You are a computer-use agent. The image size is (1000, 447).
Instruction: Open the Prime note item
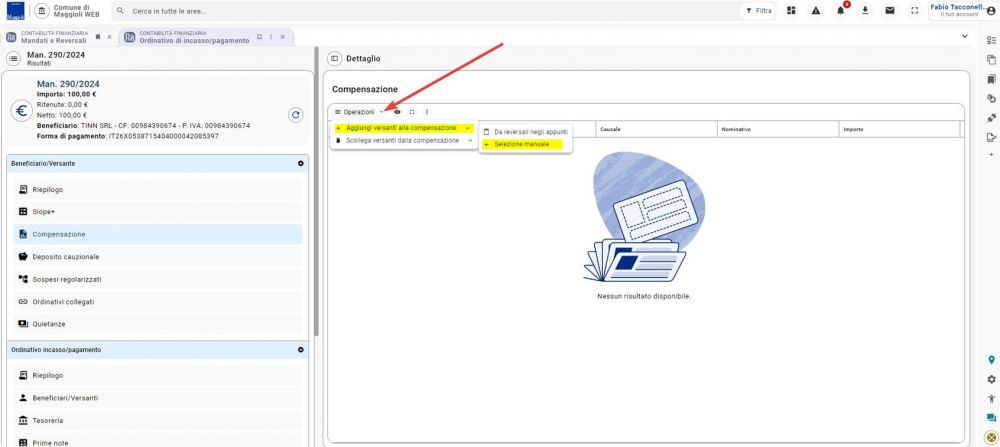(x=158, y=443)
